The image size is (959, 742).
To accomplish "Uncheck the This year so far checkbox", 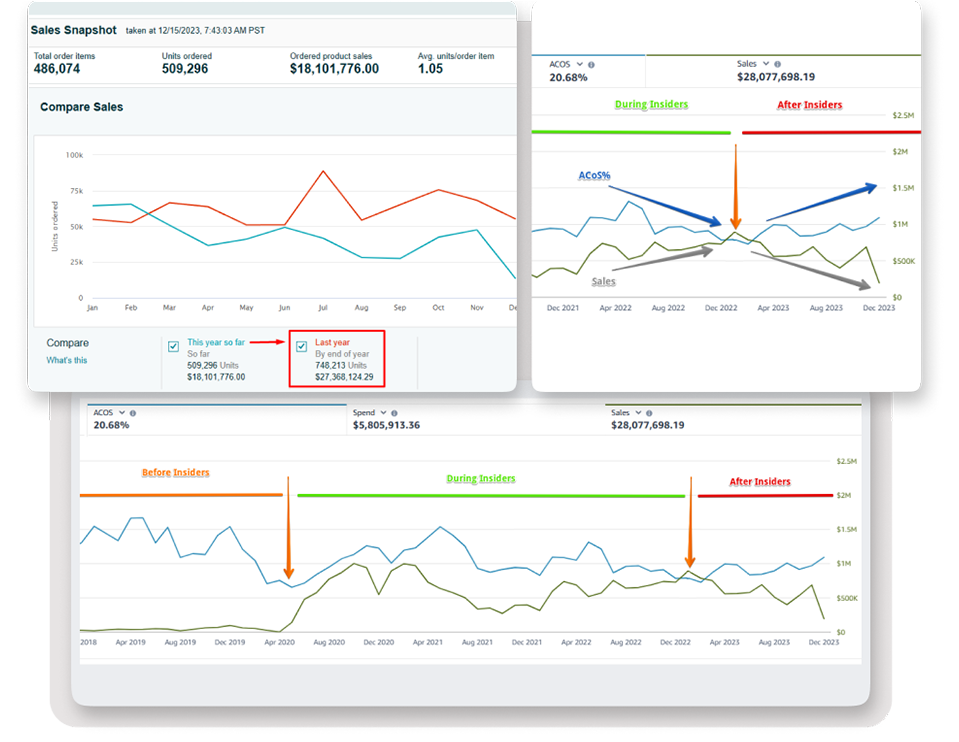I will [174, 346].
